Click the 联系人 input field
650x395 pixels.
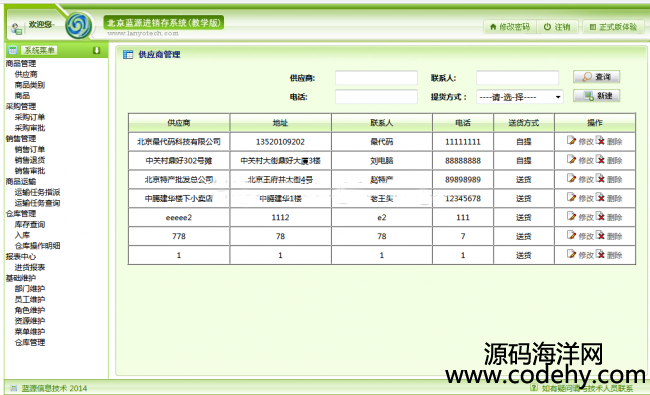tap(517, 78)
